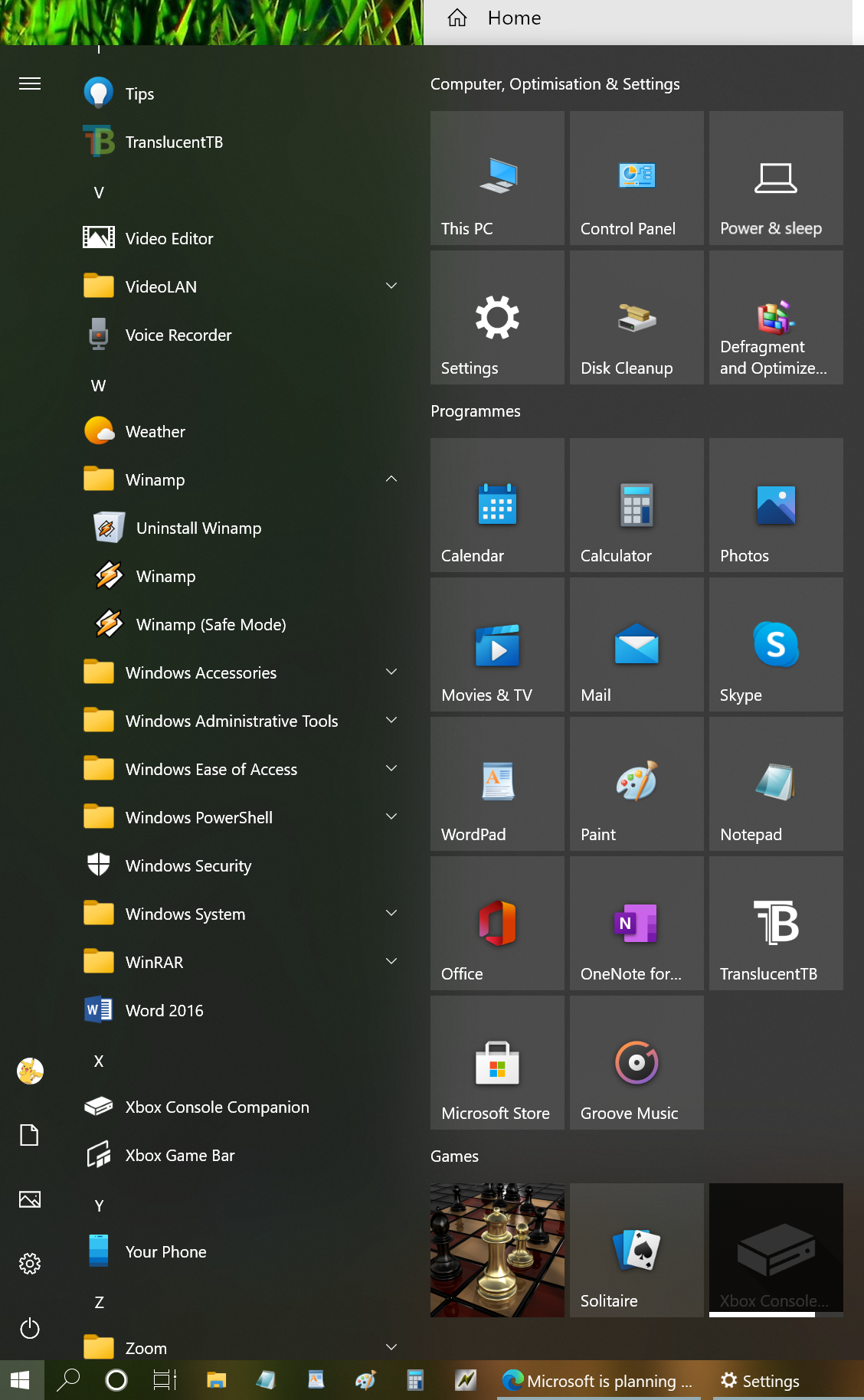The width and height of the screenshot is (864, 1400).
Task: Open the Skype tile
Action: tap(776, 644)
